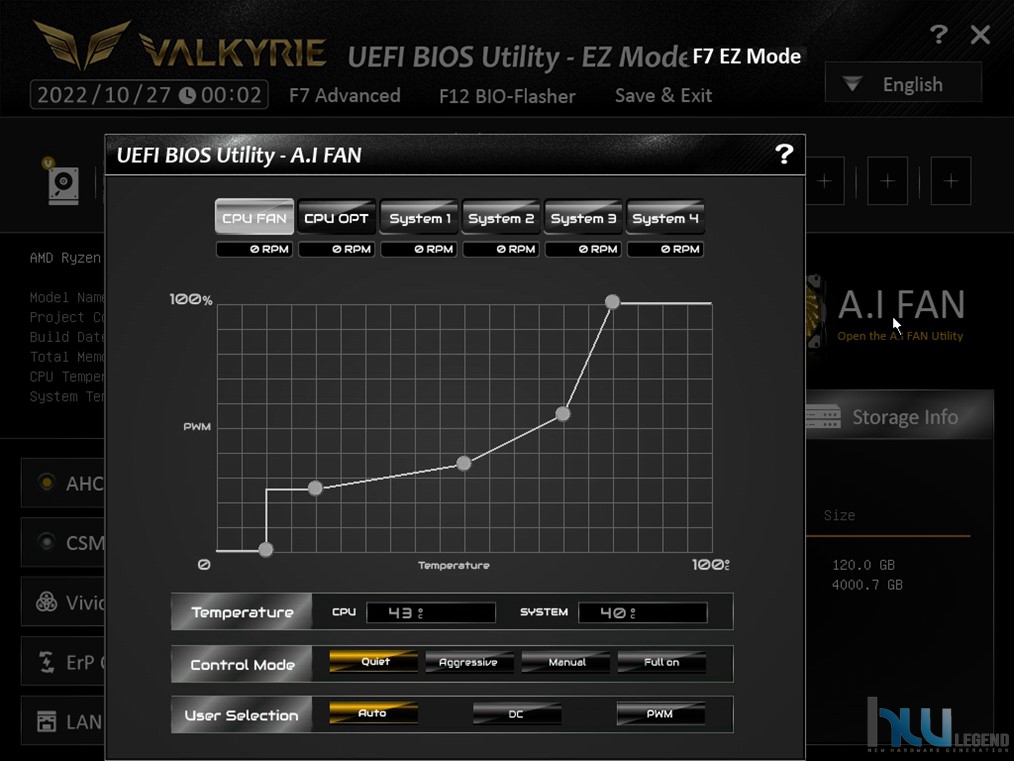Select DC under User Selection
Viewport: 1014px width, 761px height.
point(517,713)
